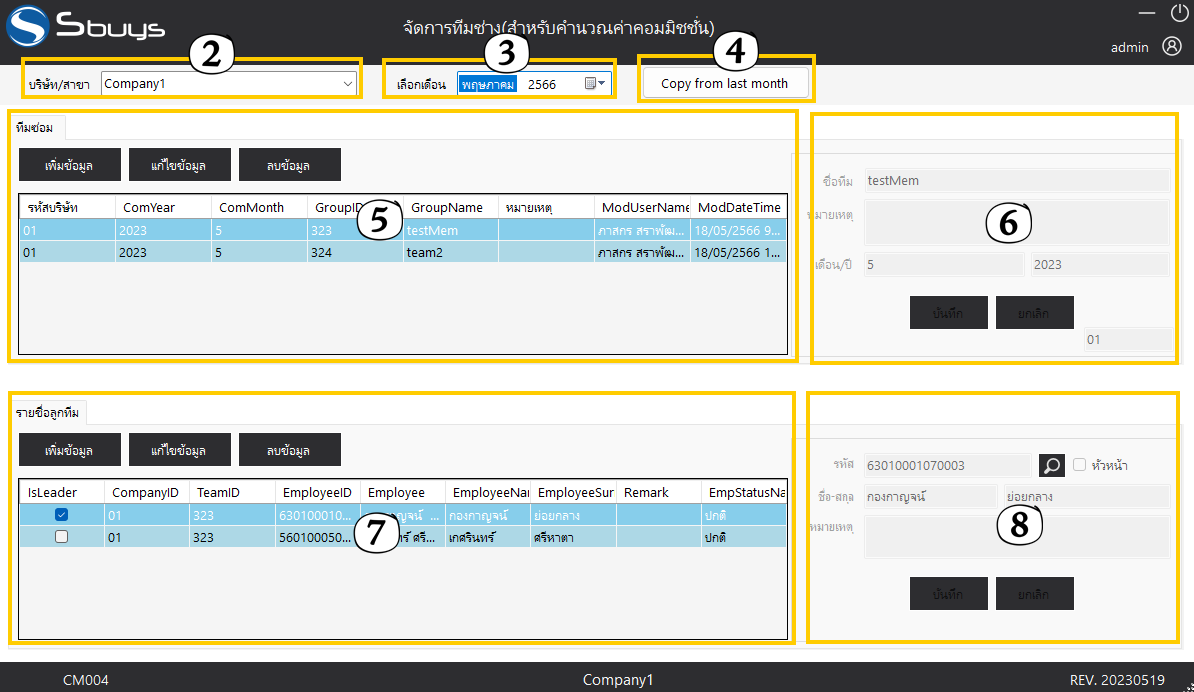Uncheck IsLeader for the first team member row
This screenshot has width=1194, height=692.
pyautogui.click(x=62, y=515)
